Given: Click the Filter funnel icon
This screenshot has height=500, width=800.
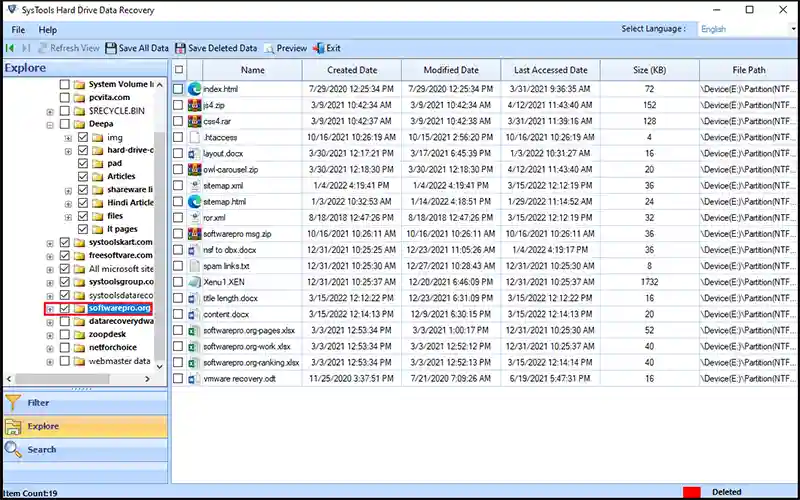Looking at the screenshot, I should 13,403.
